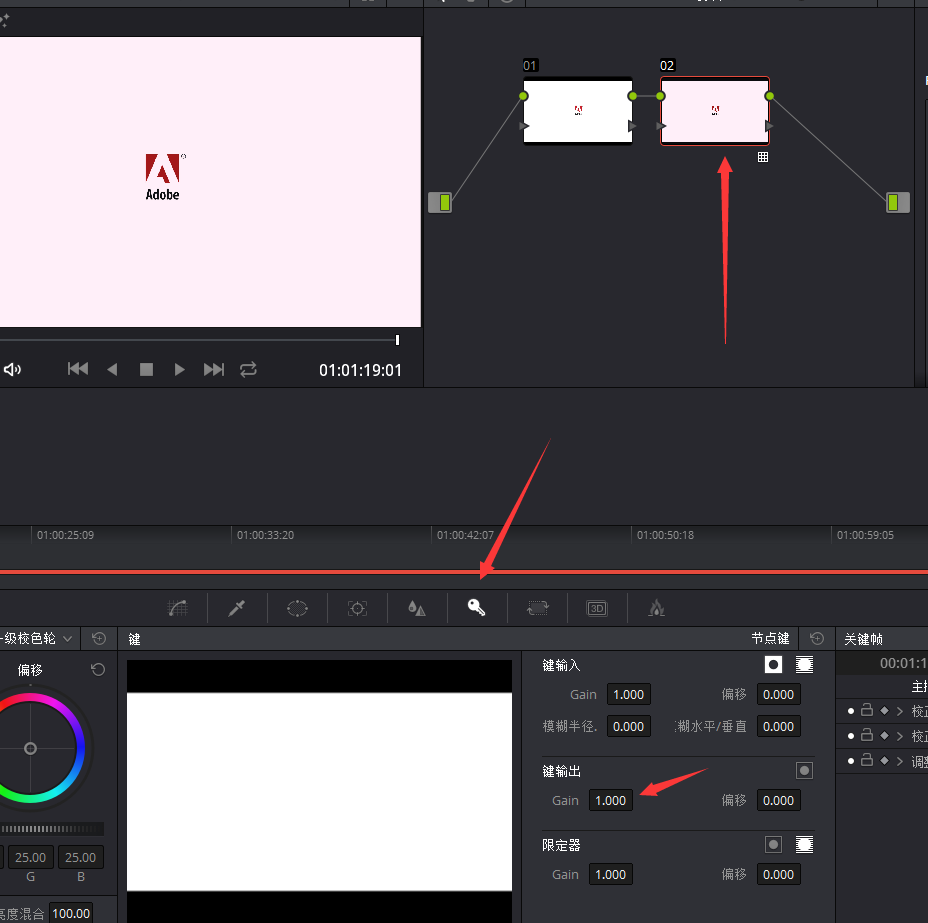Open the Power Window palette
928x923 pixels.
coord(297,608)
